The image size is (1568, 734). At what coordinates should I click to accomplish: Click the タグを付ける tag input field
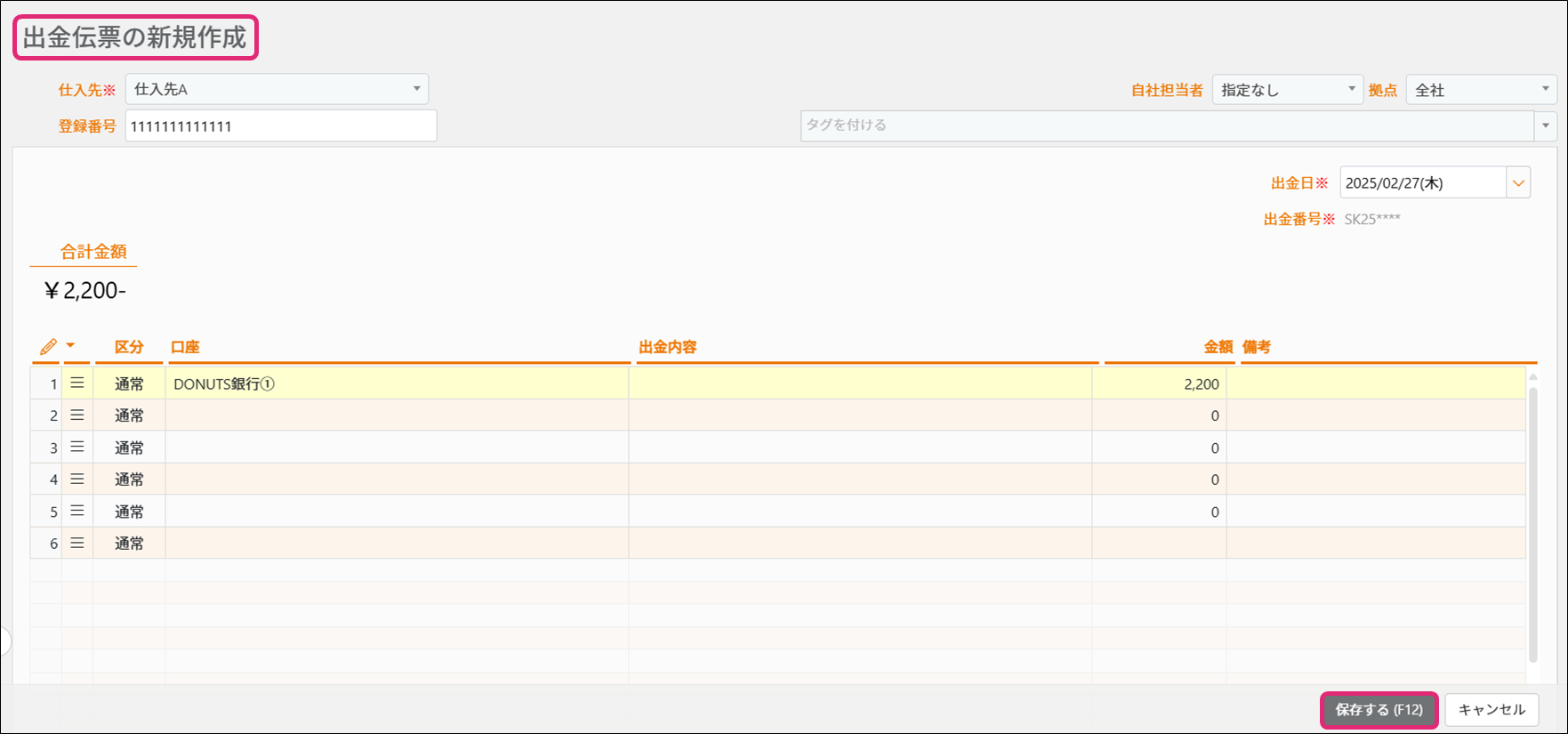pyautogui.click(x=1166, y=125)
